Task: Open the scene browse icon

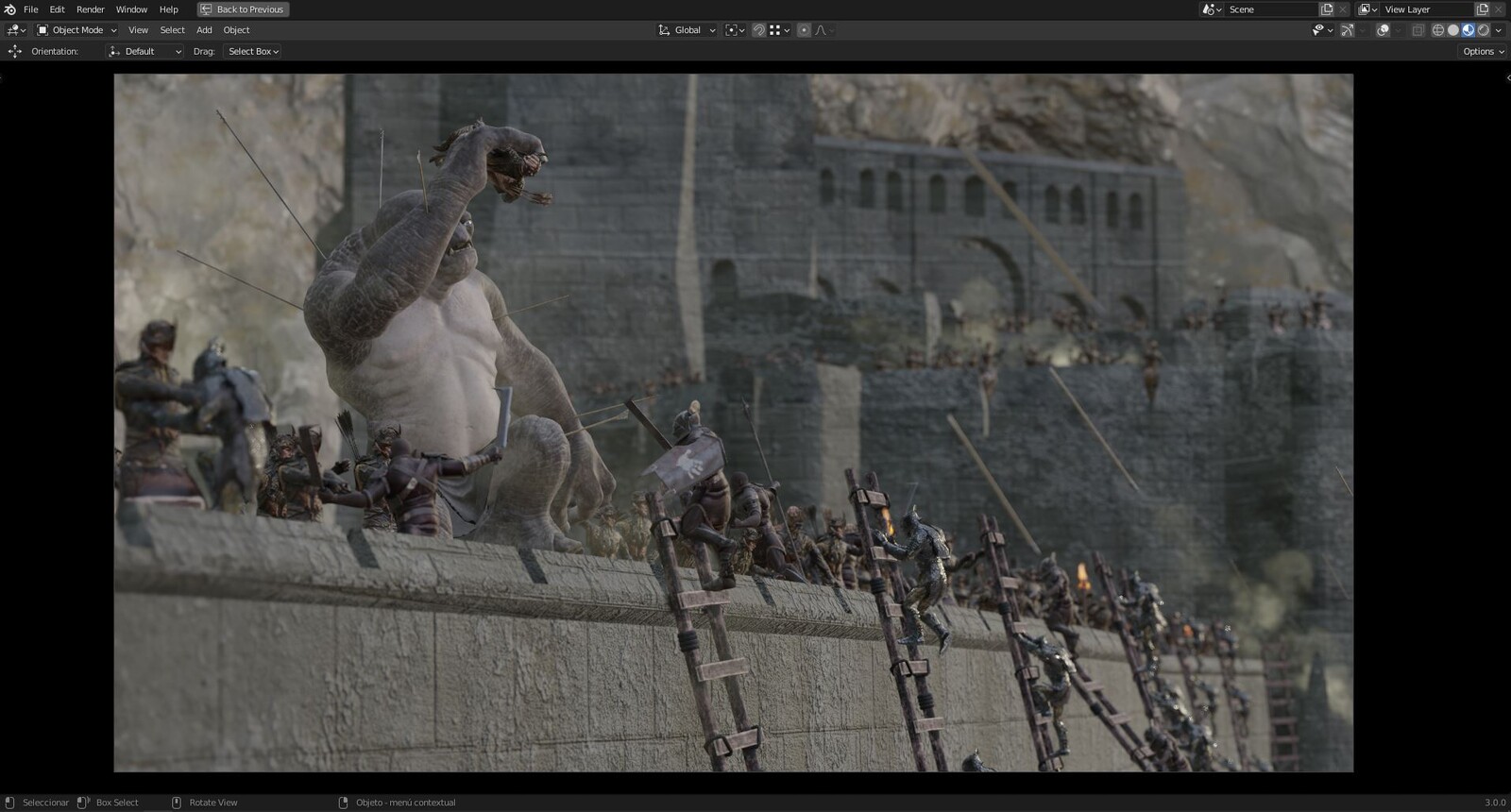Action: click(1212, 9)
